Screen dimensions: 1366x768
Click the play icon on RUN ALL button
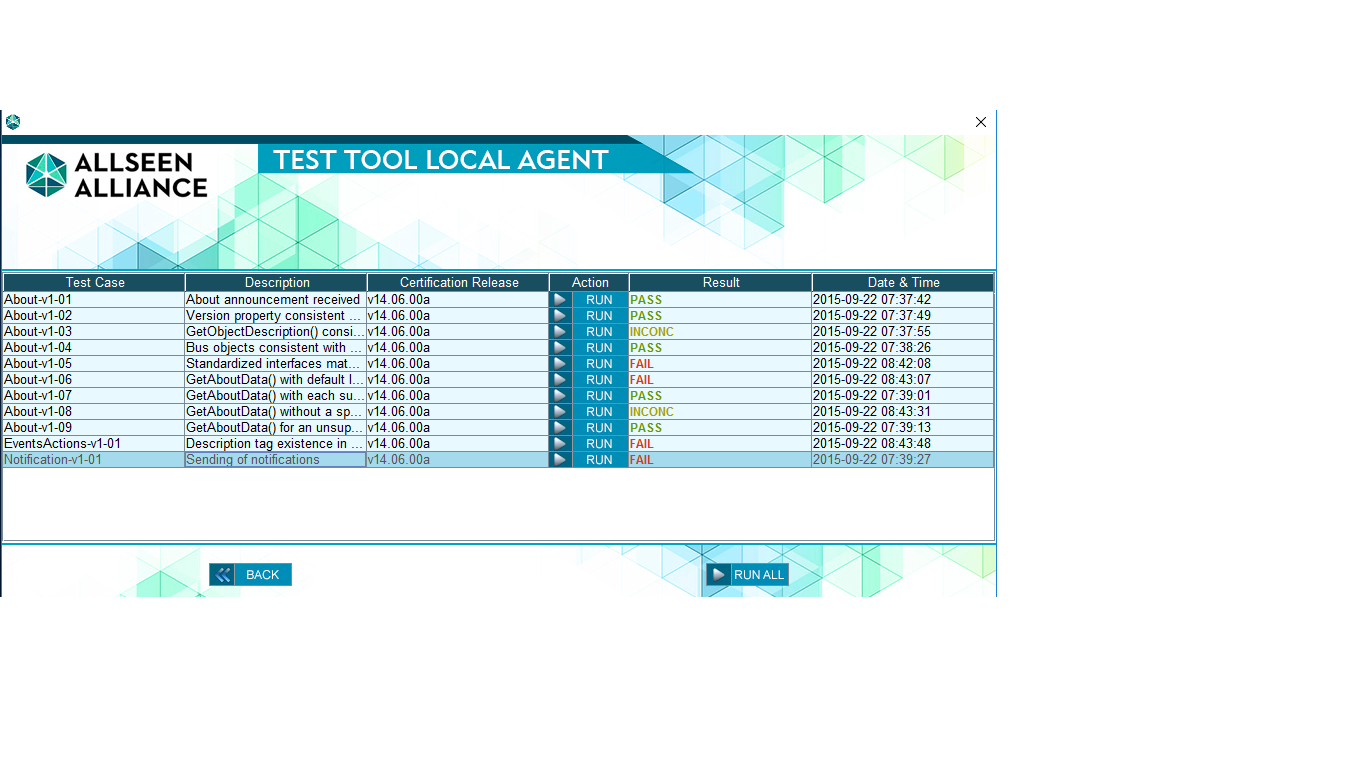[718, 574]
